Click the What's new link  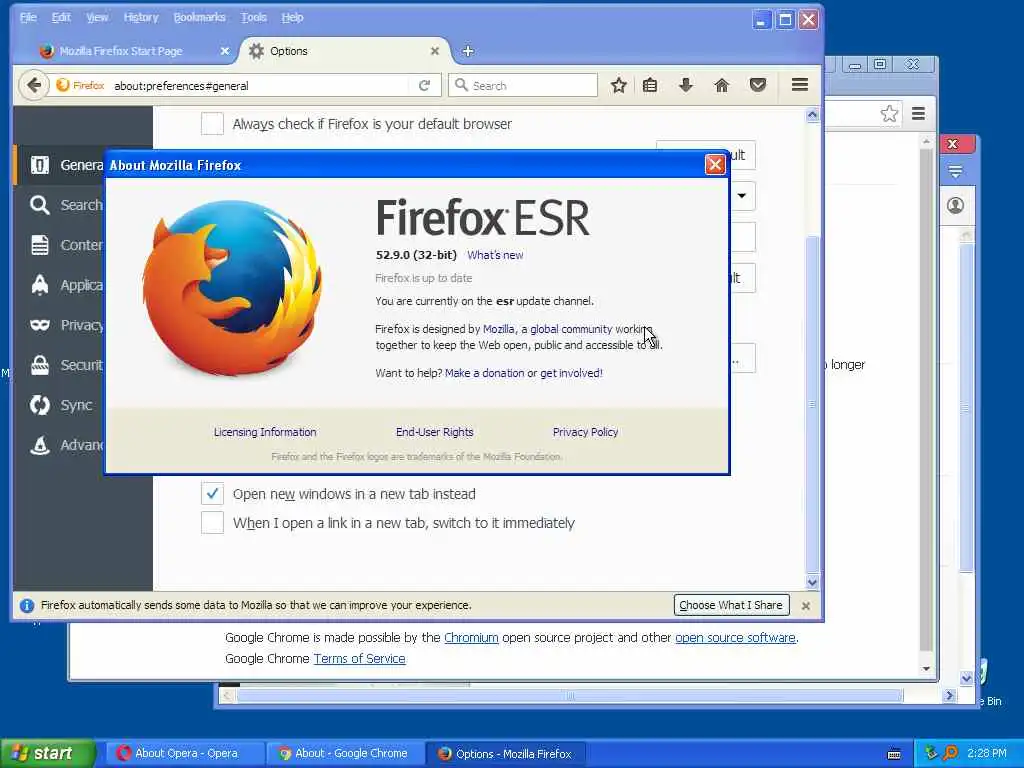pyautogui.click(x=495, y=255)
